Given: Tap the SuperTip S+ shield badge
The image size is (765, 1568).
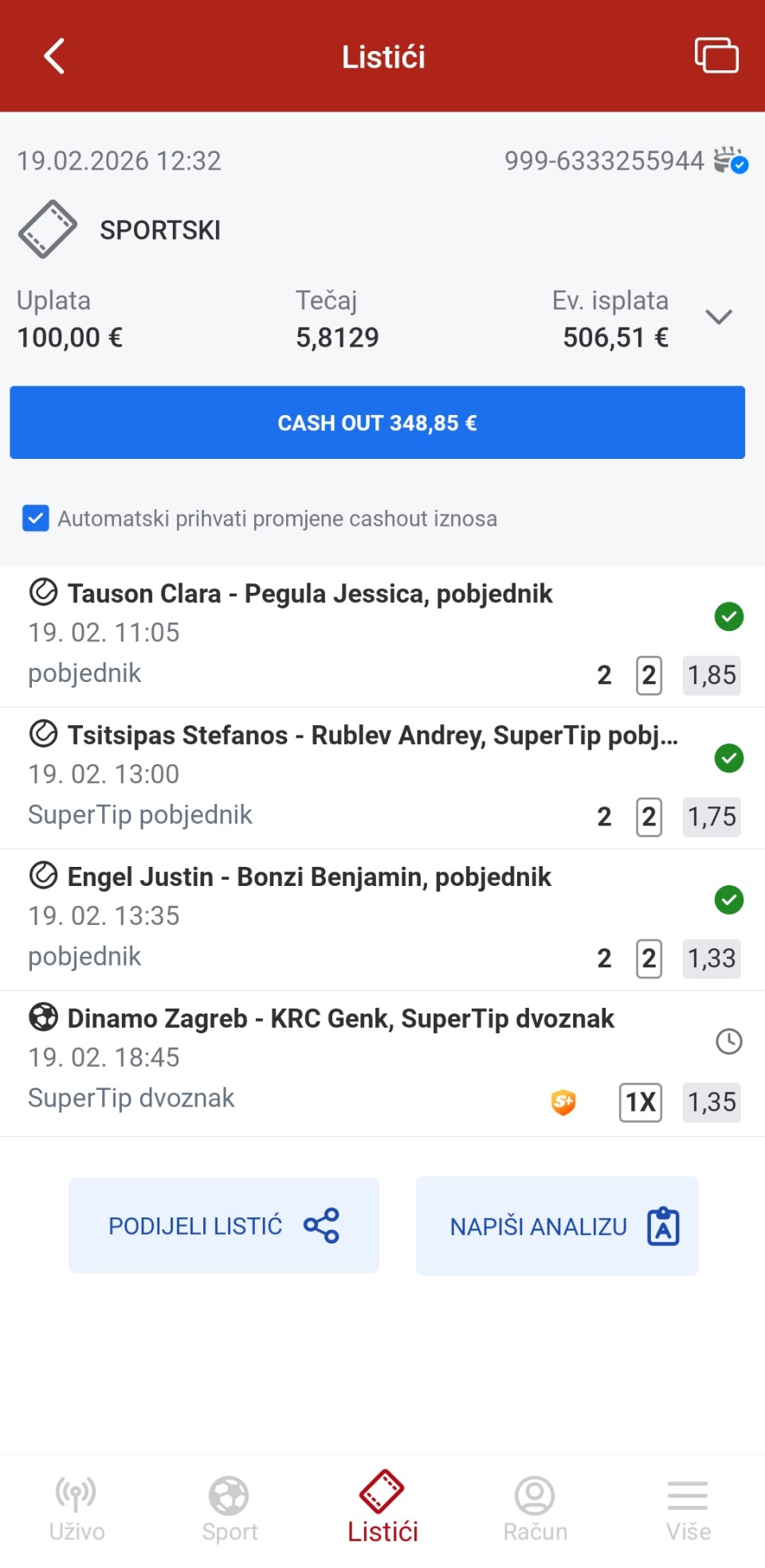Looking at the screenshot, I should click(x=563, y=1102).
